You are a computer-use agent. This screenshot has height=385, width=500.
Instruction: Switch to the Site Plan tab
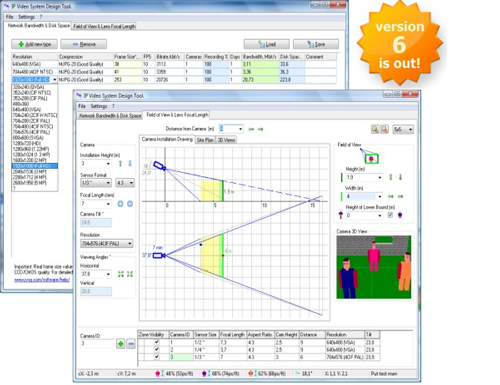[205, 140]
